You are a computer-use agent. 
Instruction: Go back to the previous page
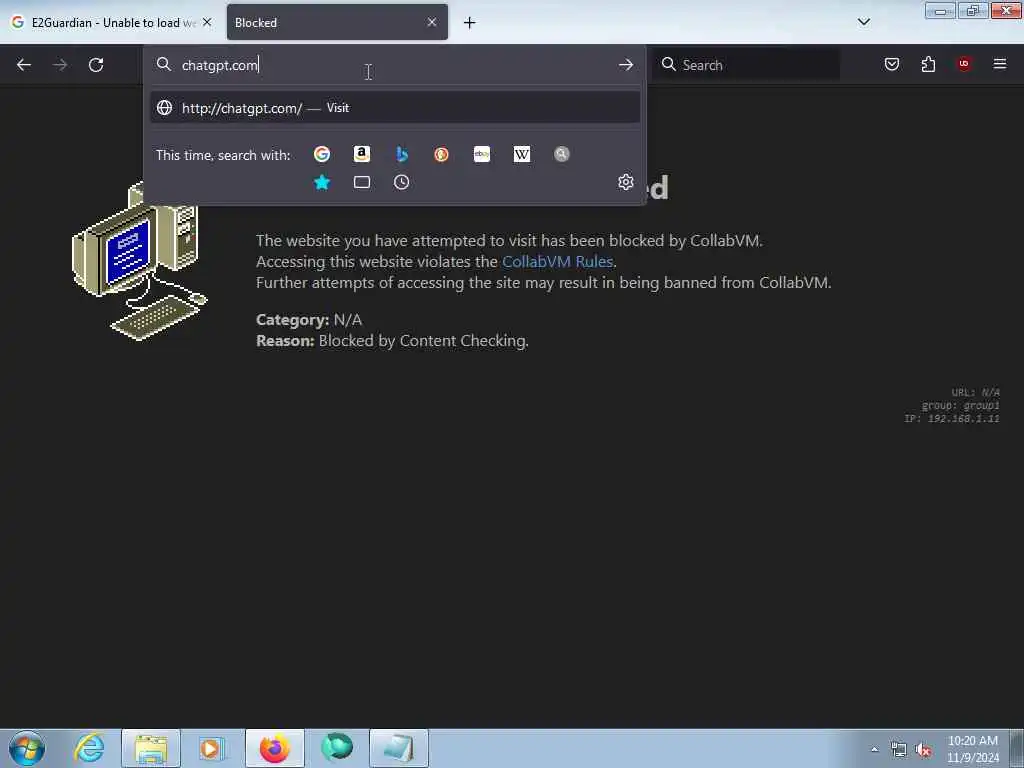tap(24, 65)
